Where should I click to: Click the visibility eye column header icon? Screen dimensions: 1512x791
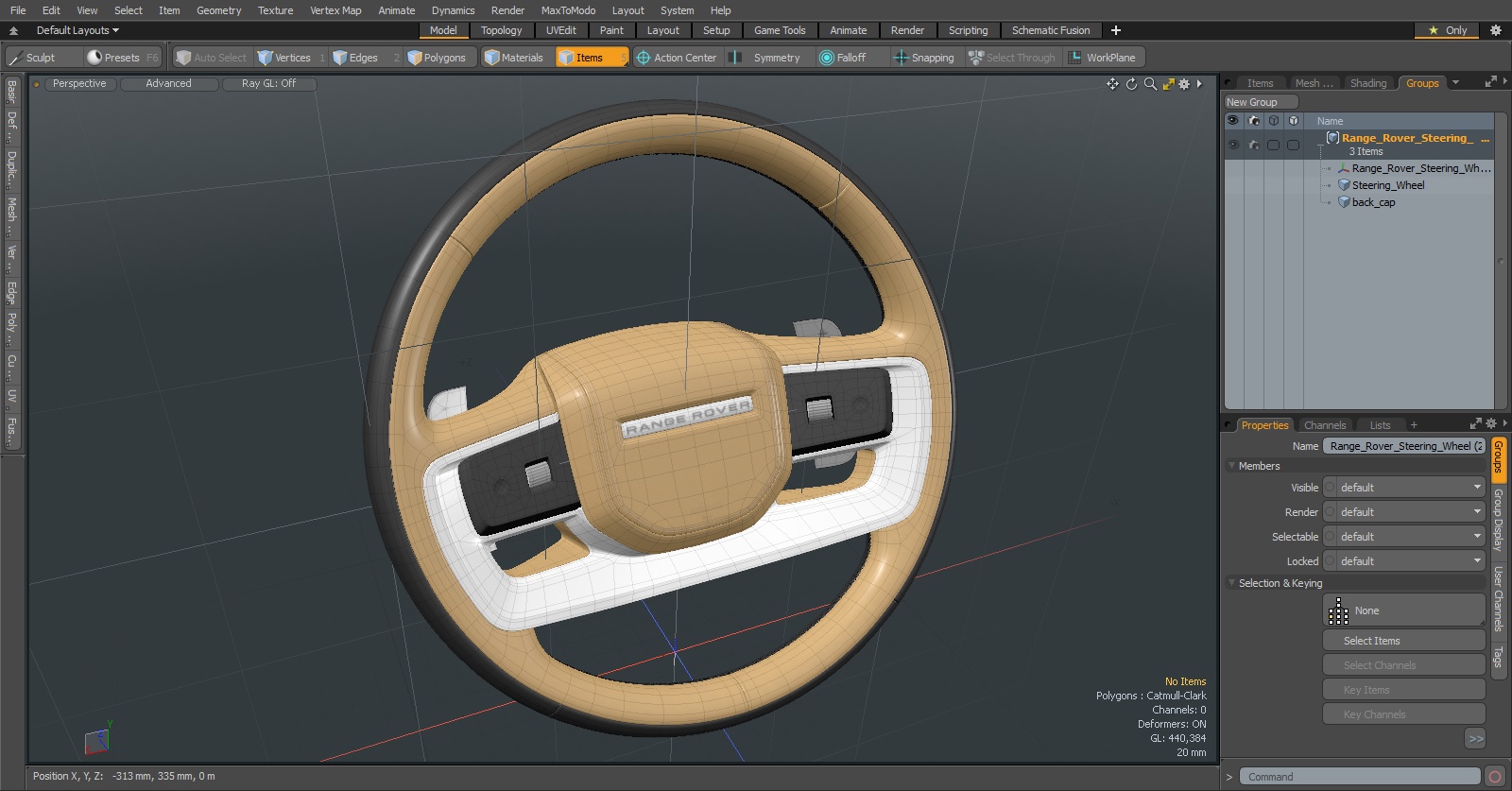click(1233, 121)
